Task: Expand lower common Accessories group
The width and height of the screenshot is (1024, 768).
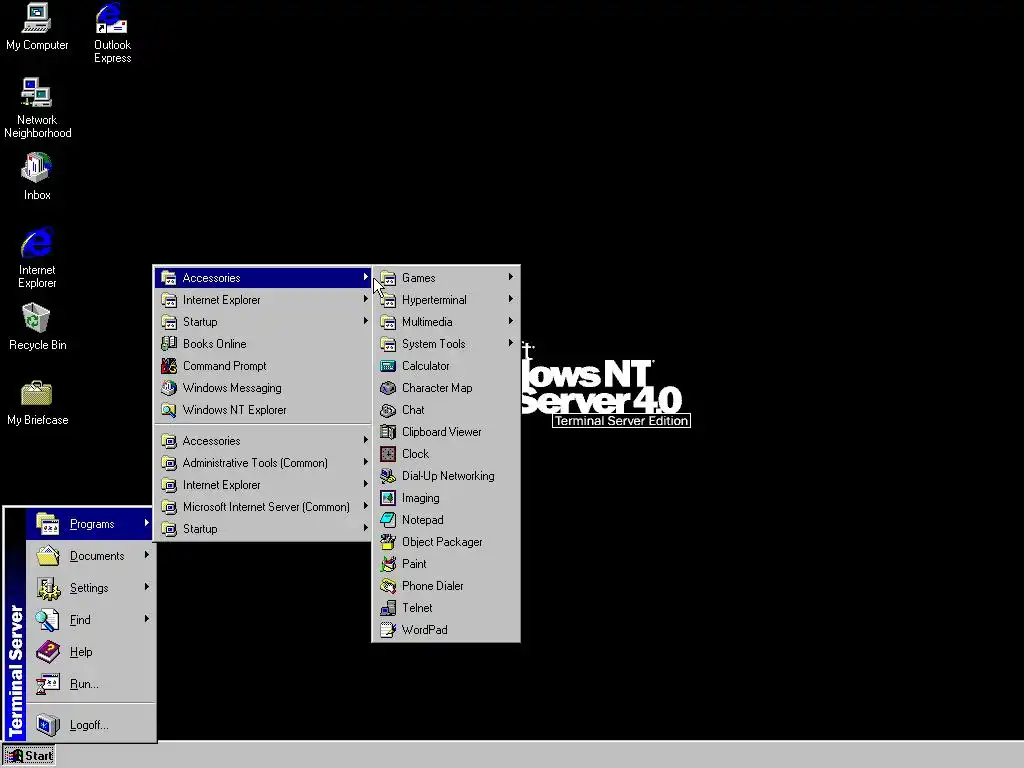Action: tap(263, 441)
